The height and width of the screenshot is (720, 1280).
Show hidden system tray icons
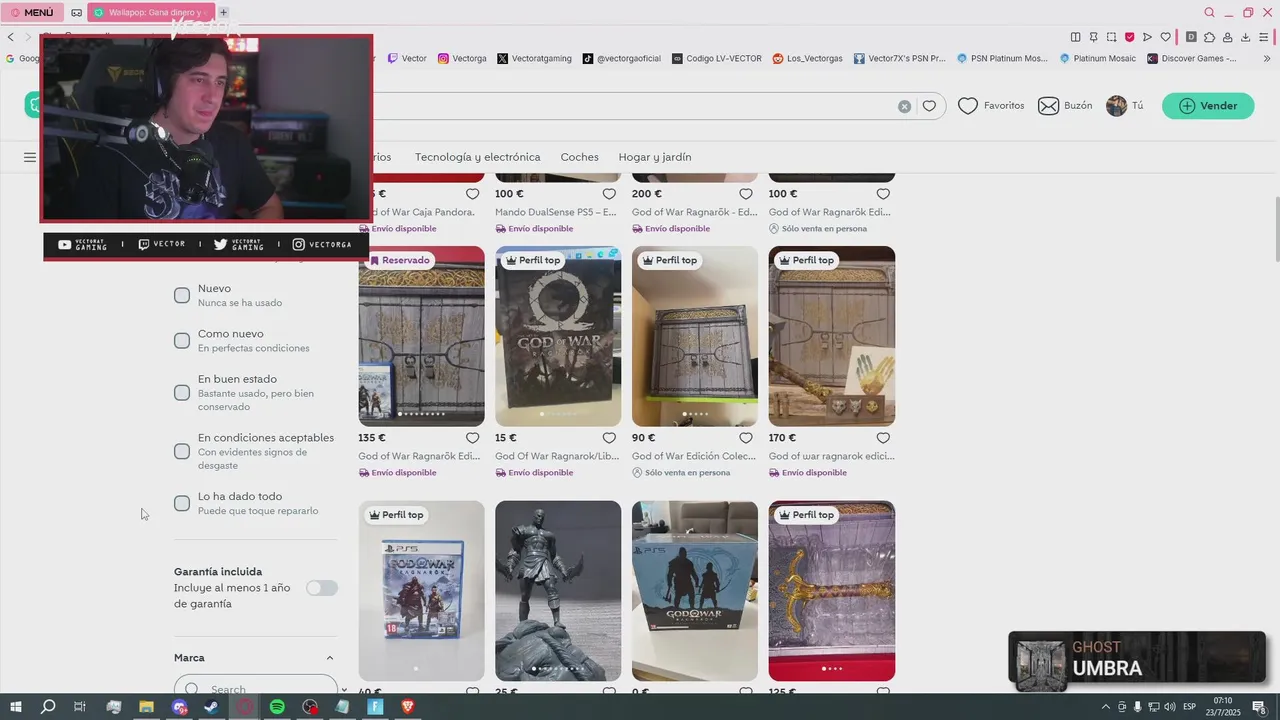tap(1107, 707)
